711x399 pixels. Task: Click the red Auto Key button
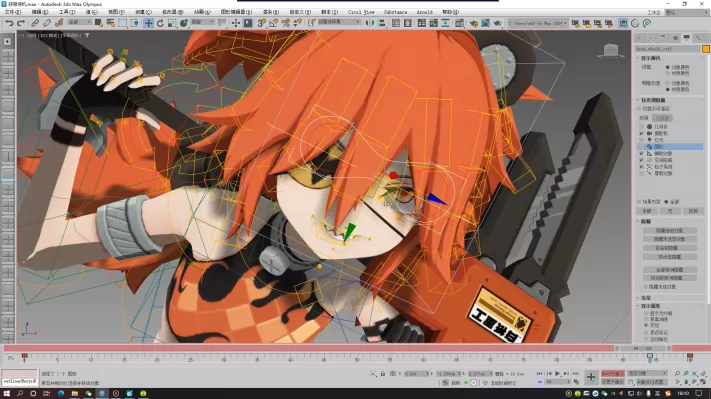(x=613, y=374)
